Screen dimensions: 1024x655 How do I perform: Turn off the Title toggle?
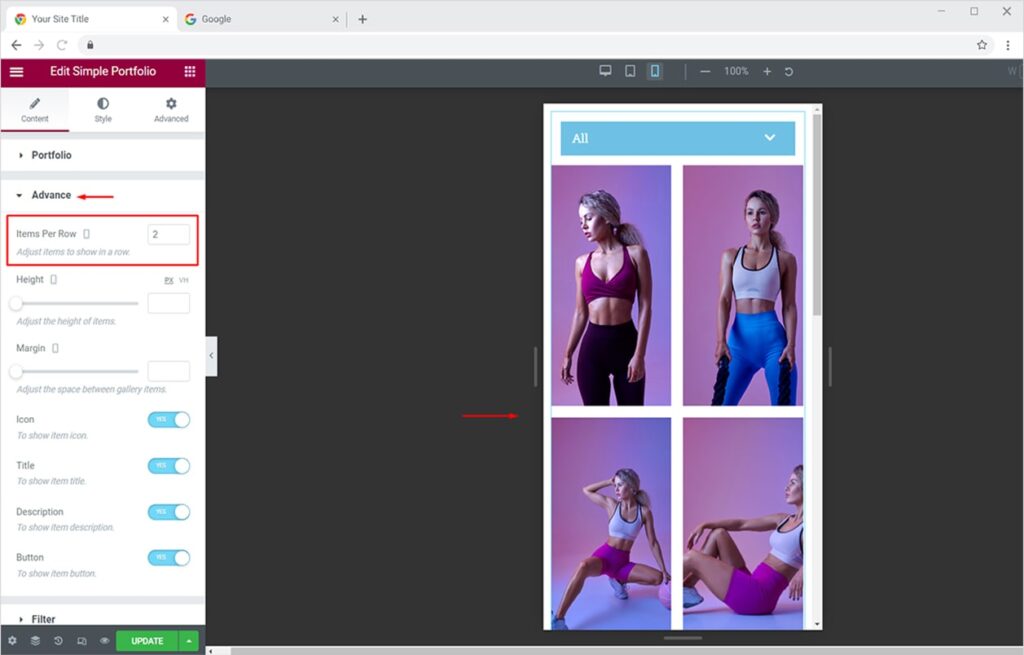click(168, 466)
